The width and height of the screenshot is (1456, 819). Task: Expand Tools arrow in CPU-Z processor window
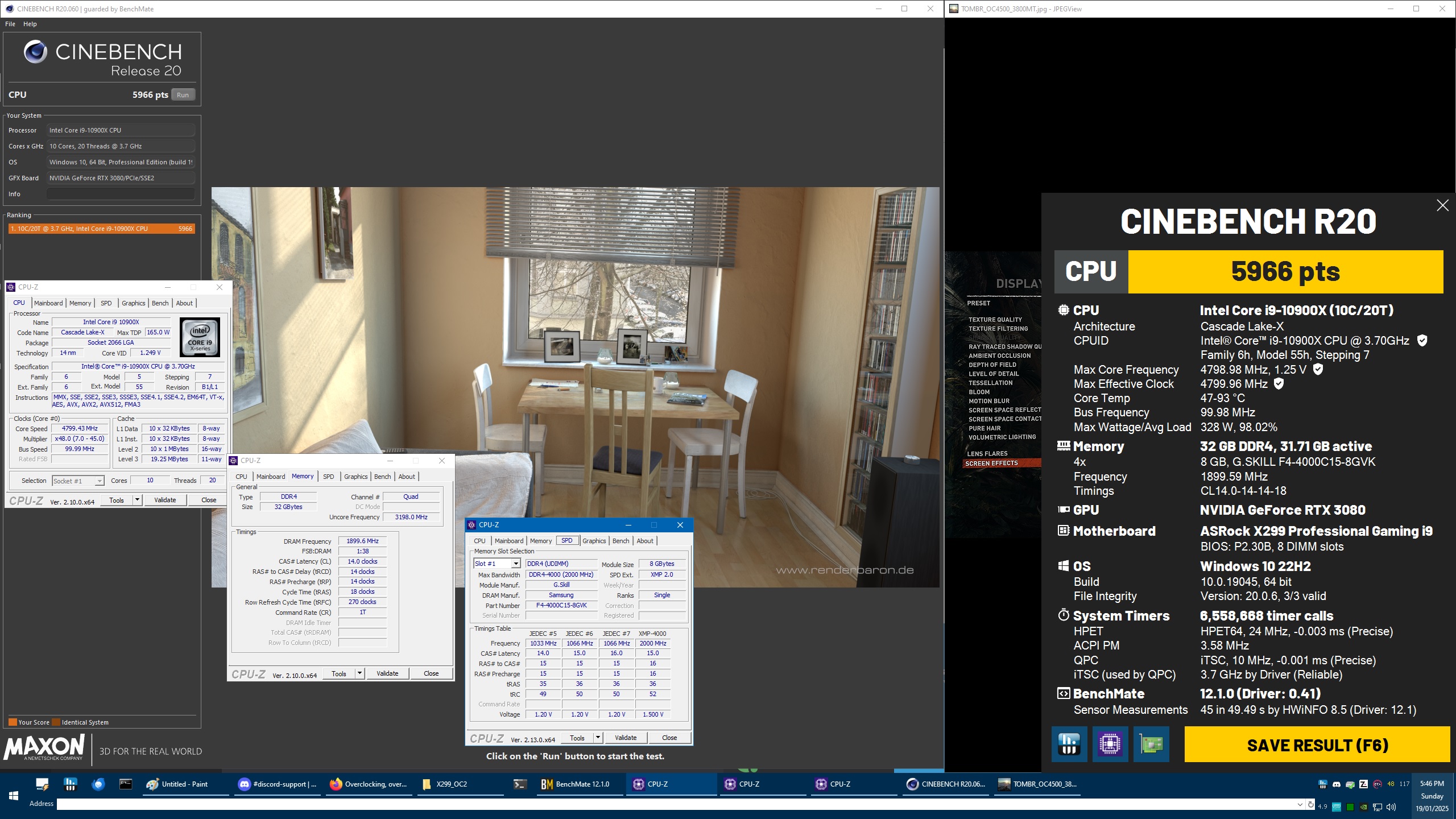point(137,500)
